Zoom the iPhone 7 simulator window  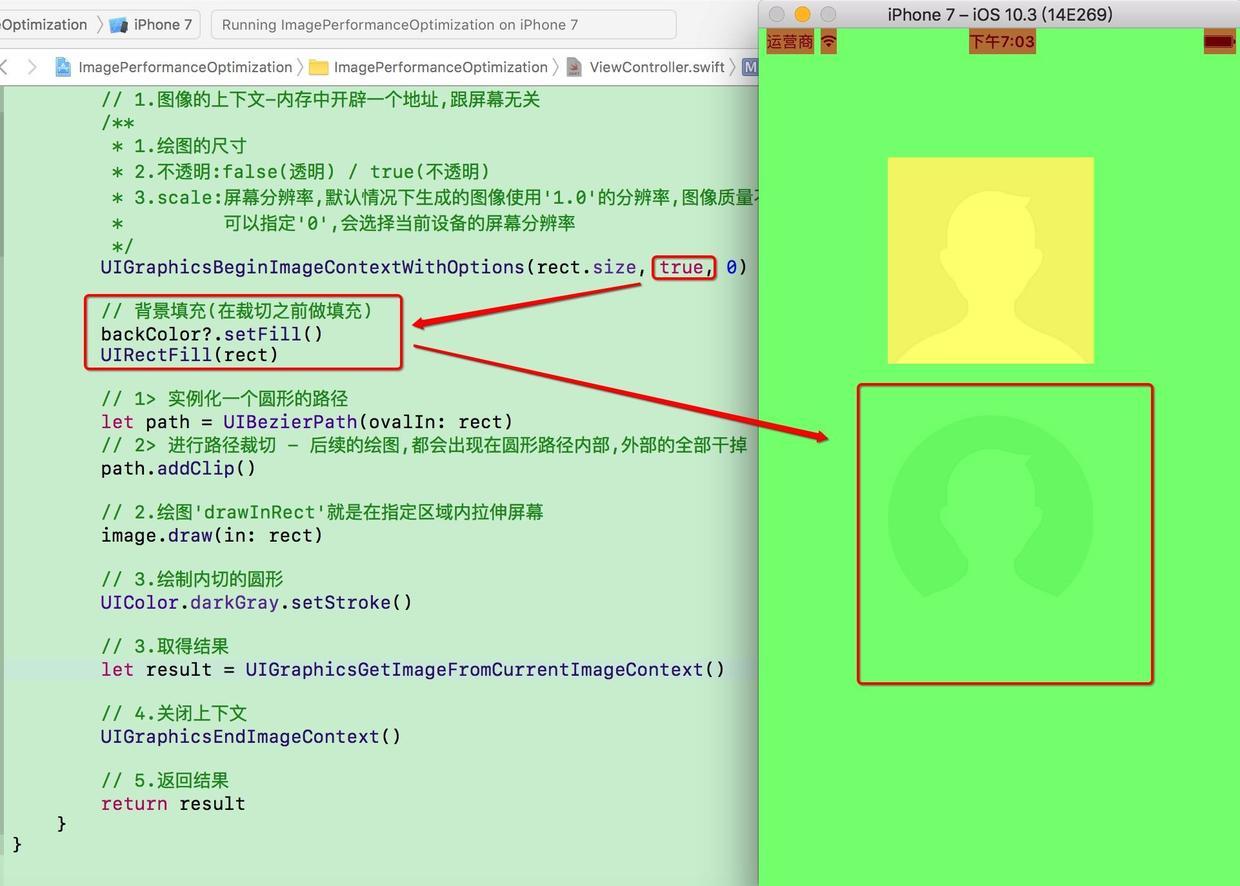[x=828, y=14]
